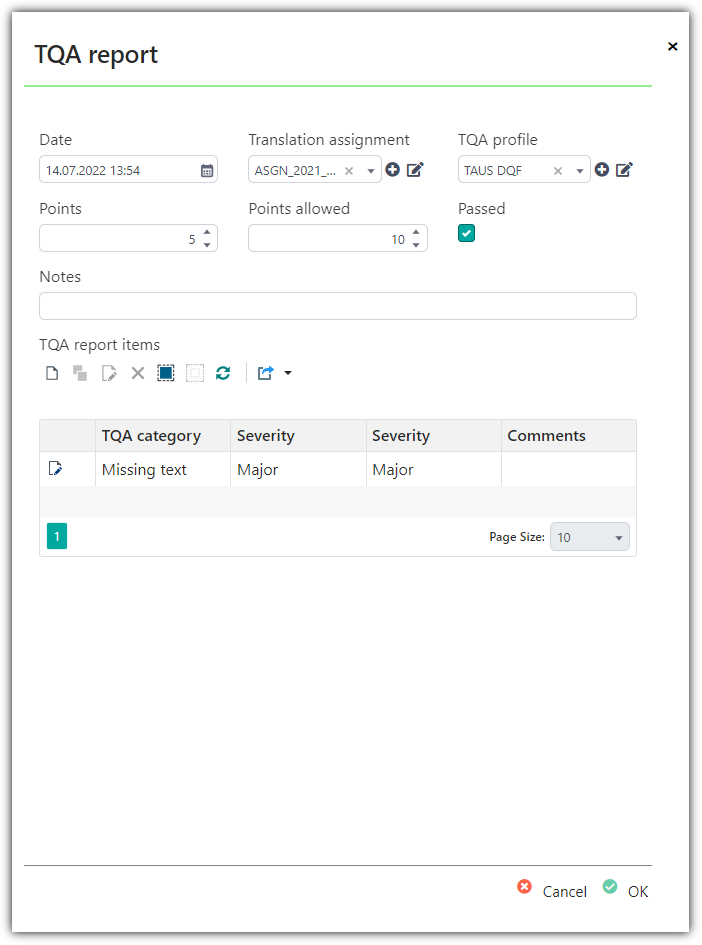Open the Page Size dropdown
The image size is (702, 945).
(590, 537)
